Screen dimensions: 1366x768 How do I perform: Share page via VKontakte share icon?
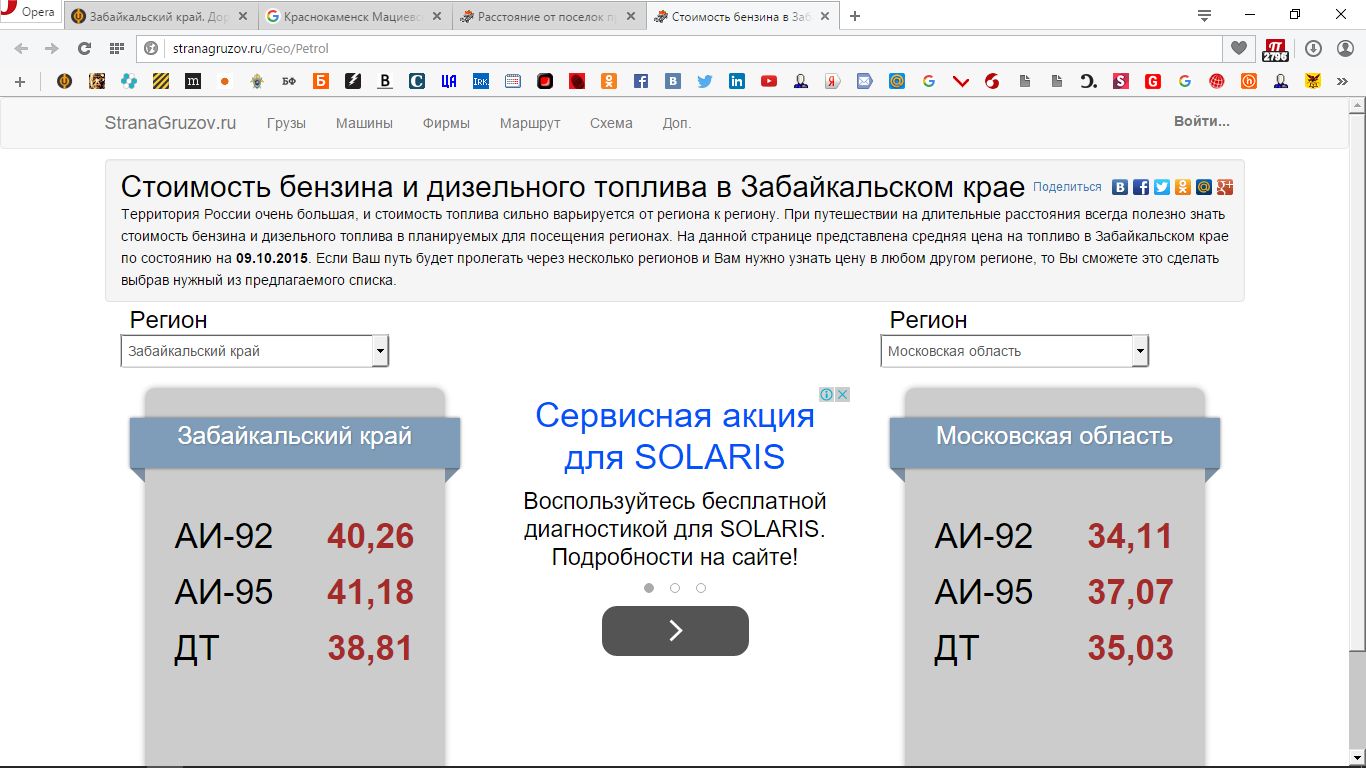1120,187
